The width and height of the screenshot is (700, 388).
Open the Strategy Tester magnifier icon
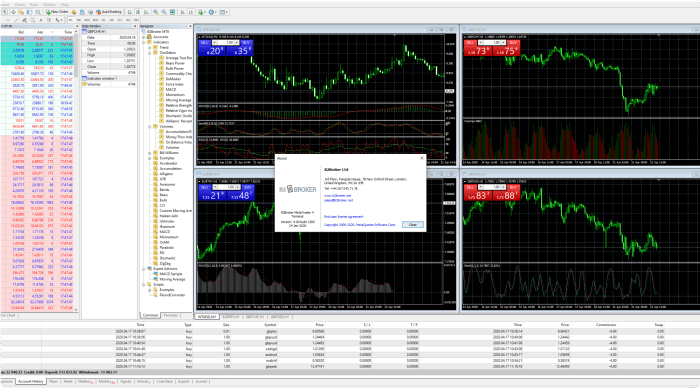click(38, 12)
